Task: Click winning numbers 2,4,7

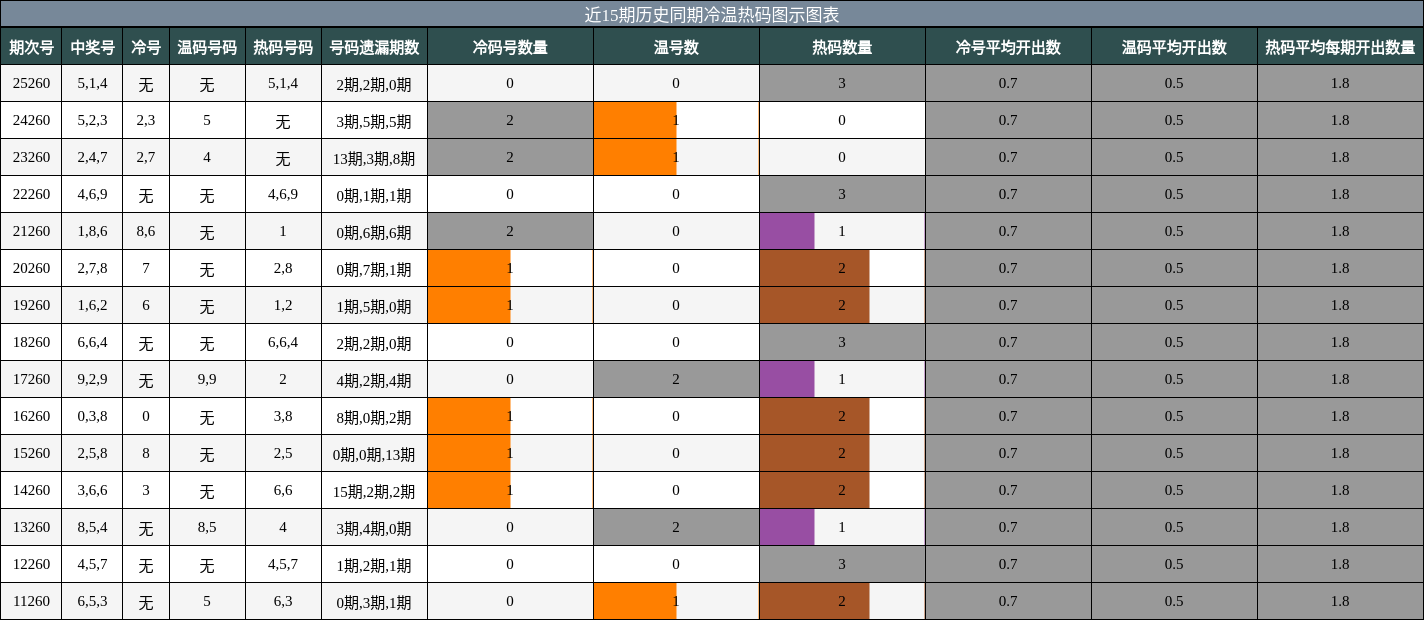Action: pos(92,158)
